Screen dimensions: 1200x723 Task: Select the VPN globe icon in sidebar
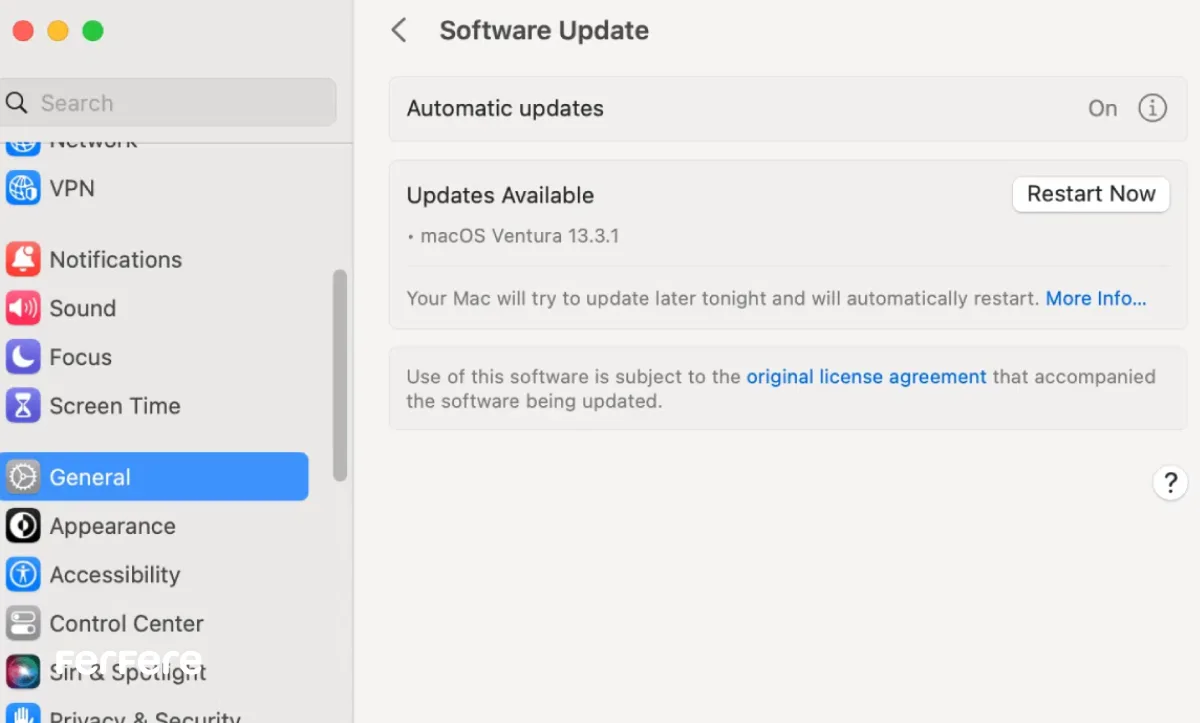[23, 188]
